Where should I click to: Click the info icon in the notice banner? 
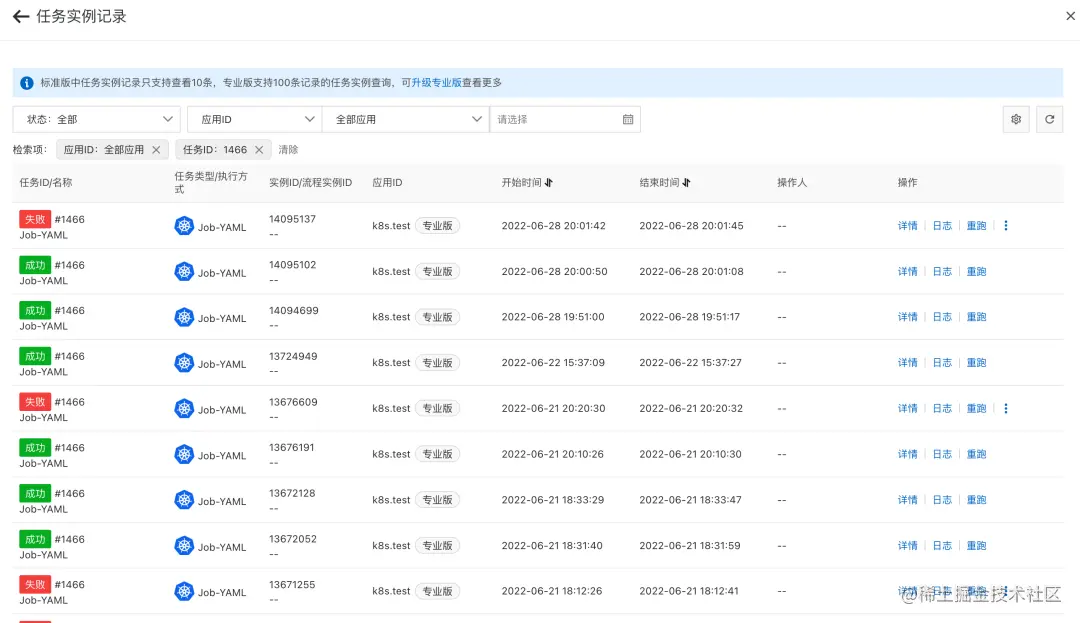(x=27, y=83)
